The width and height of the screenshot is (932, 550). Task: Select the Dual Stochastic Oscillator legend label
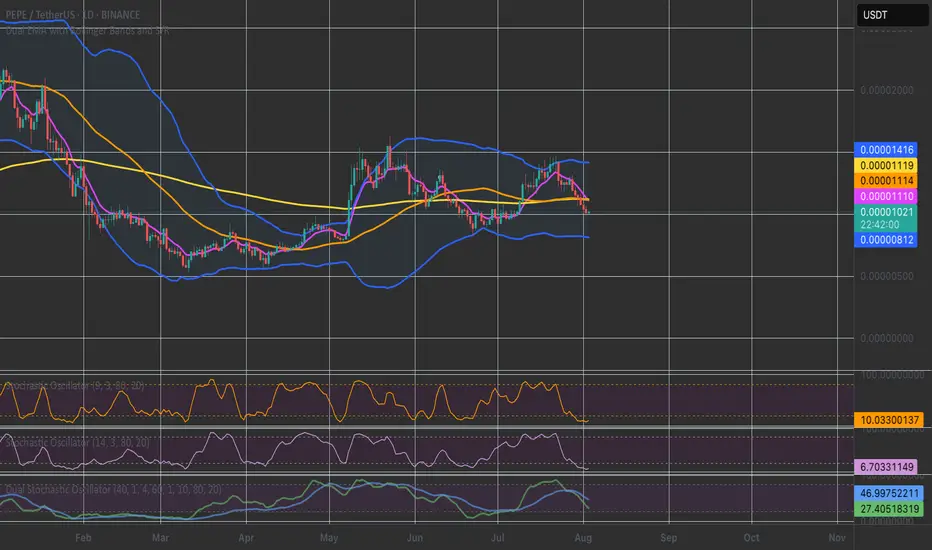click(x=110, y=489)
